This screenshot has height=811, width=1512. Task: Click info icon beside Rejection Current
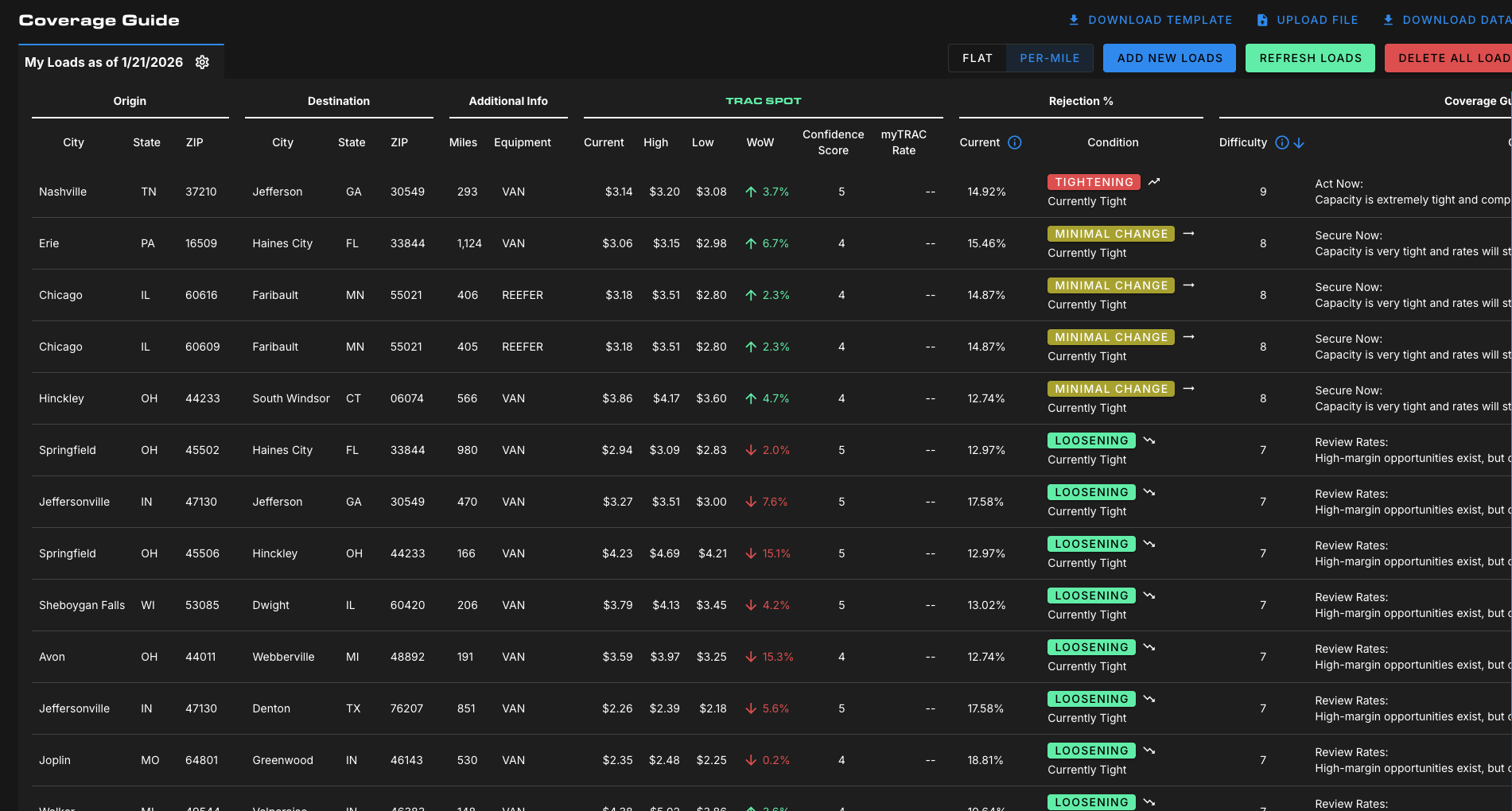[1014, 142]
